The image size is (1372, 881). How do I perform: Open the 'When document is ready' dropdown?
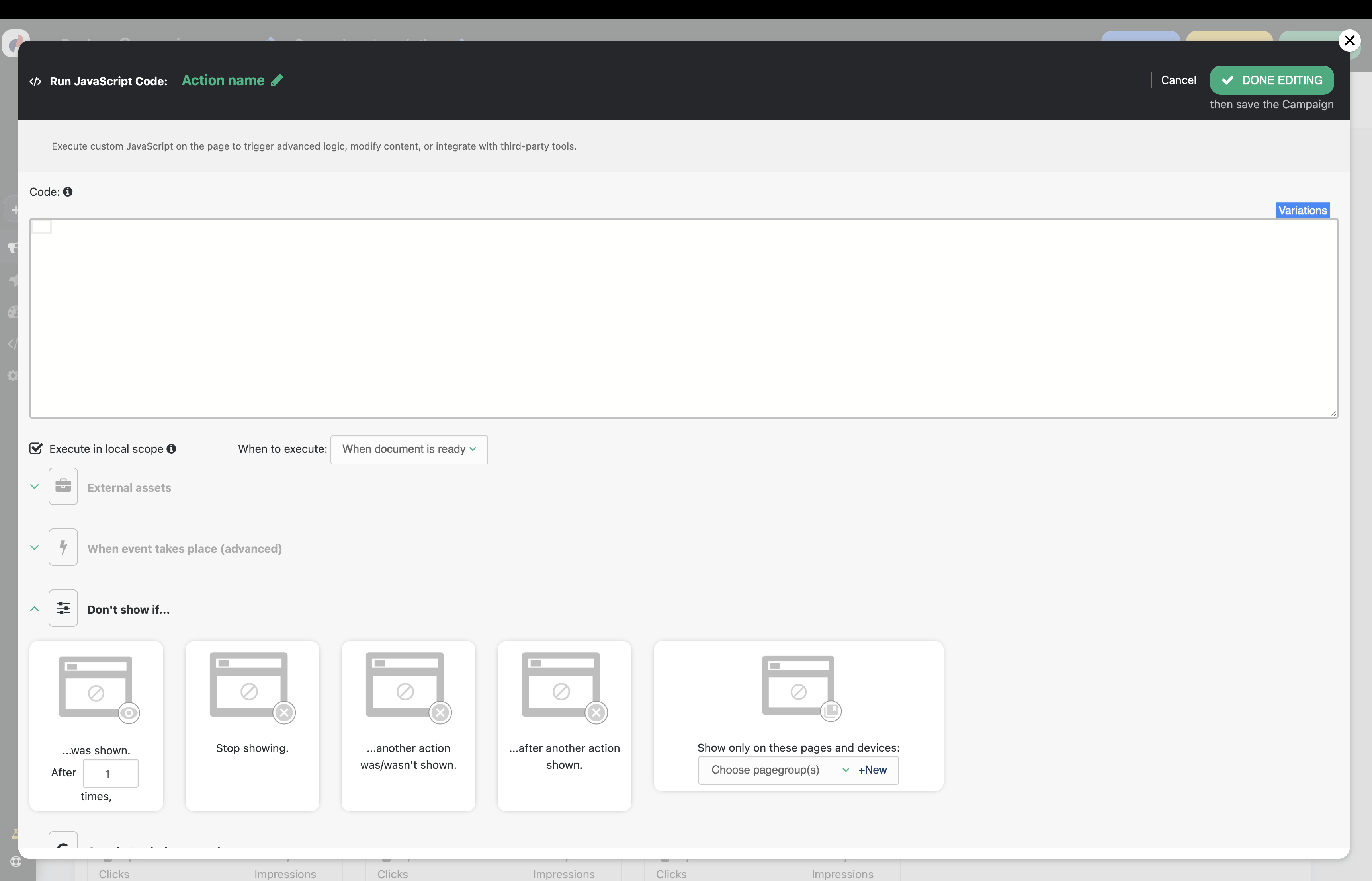pyautogui.click(x=408, y=449)
